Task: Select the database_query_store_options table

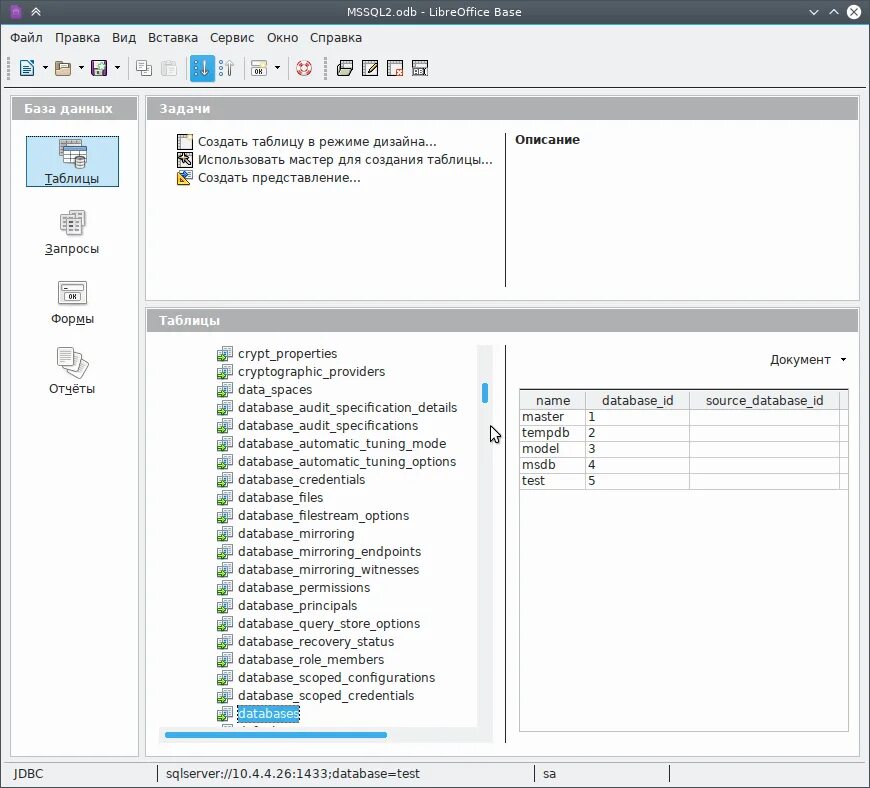Action: point(329,624)
